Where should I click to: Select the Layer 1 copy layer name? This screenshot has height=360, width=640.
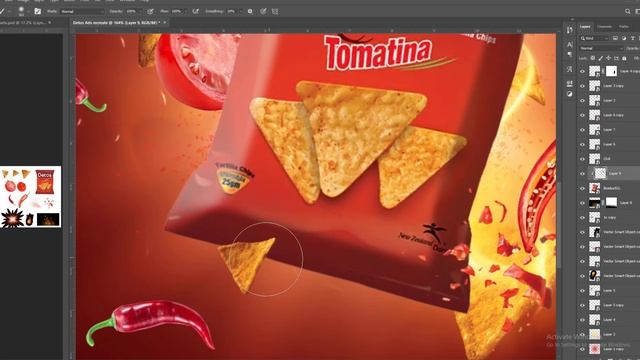613,349
